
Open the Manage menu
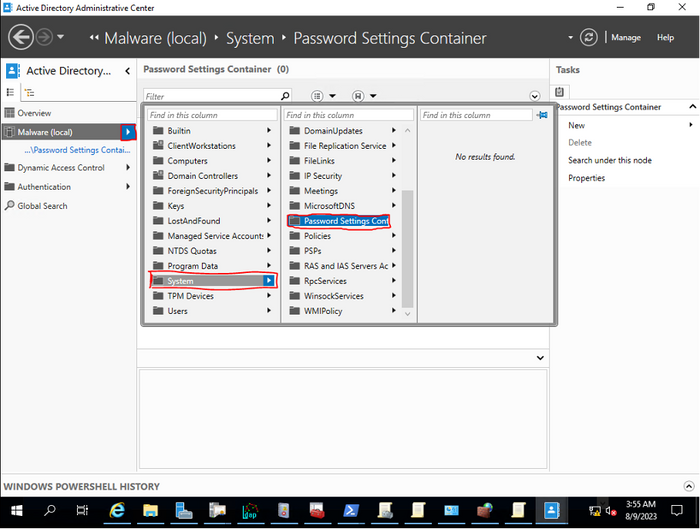pyautogui.click(x=626, y=37)
